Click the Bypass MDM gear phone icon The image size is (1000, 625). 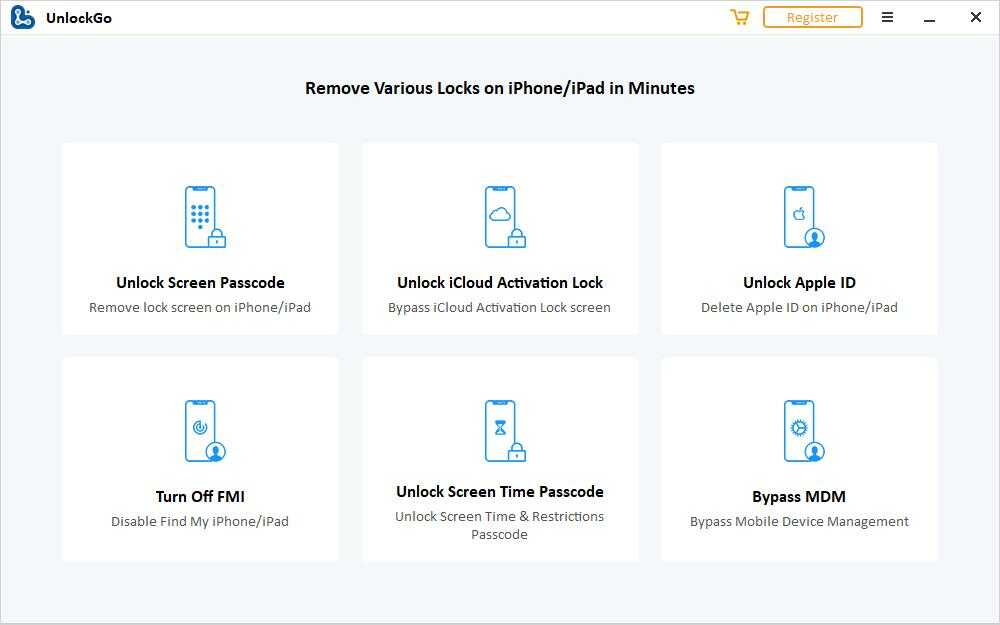(799, 429)
